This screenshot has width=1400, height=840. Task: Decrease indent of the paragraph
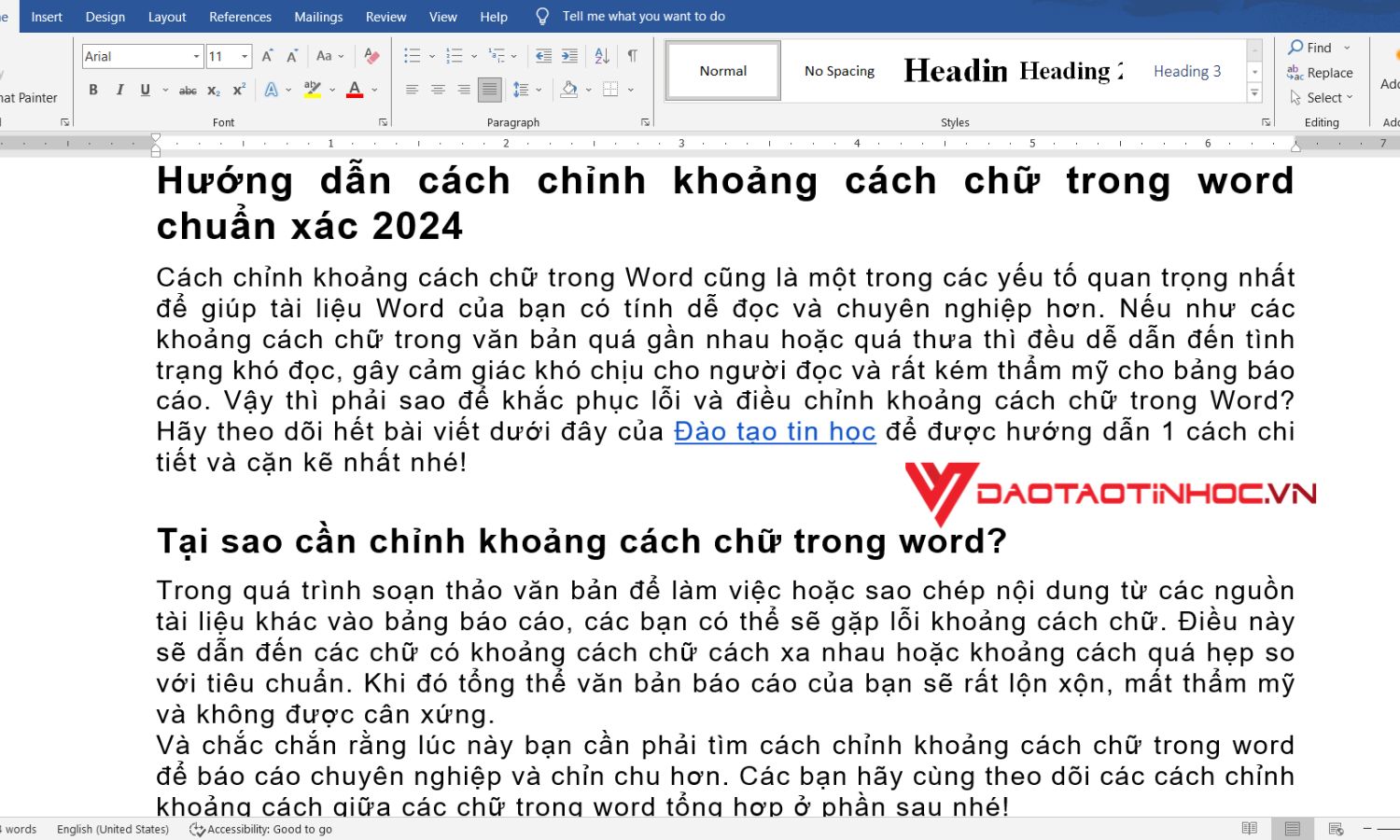point(543,56)
